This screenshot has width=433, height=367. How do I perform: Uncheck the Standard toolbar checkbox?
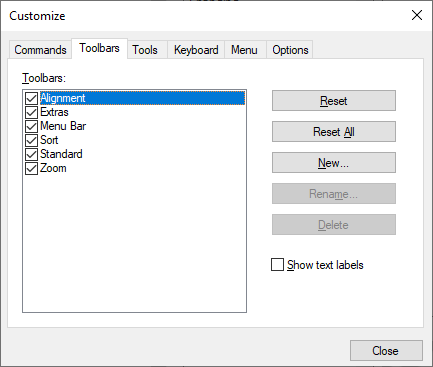[31, 154]
